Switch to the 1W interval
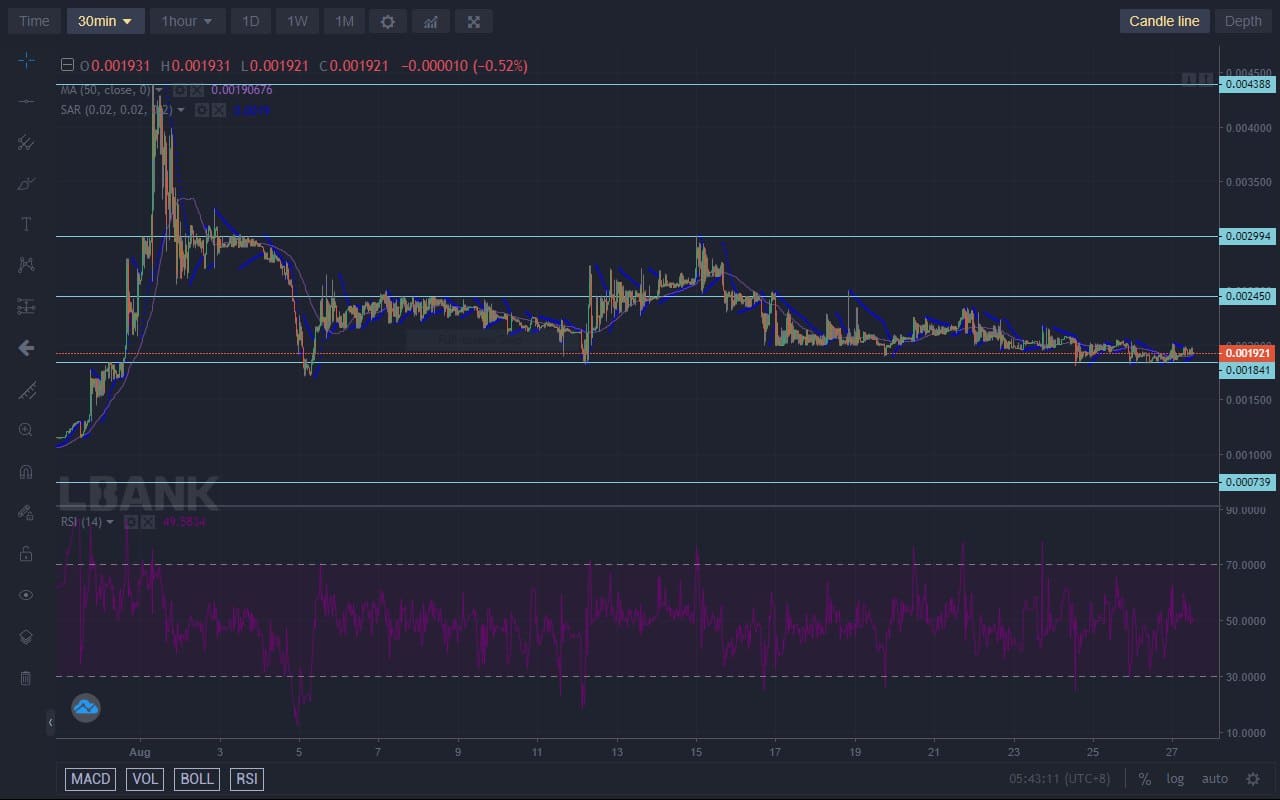The height and width of the screenshot is (800, 1280). point(297,21)
